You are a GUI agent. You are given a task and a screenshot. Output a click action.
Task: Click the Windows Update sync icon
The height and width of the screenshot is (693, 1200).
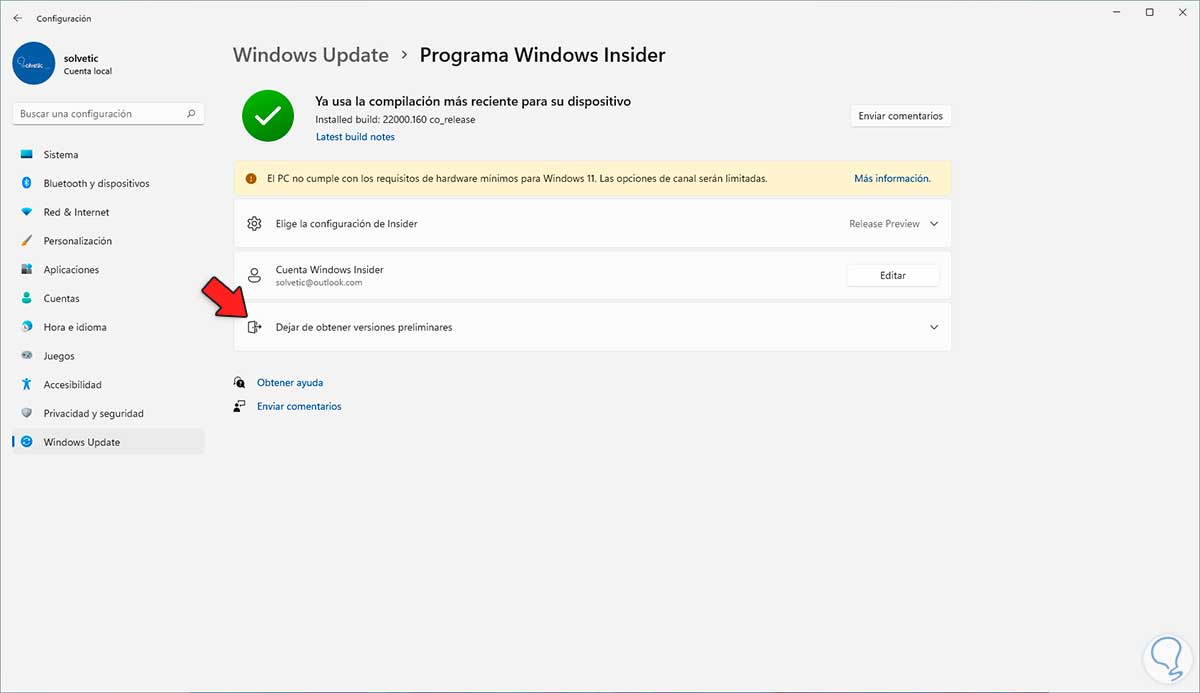coord(26,442)
